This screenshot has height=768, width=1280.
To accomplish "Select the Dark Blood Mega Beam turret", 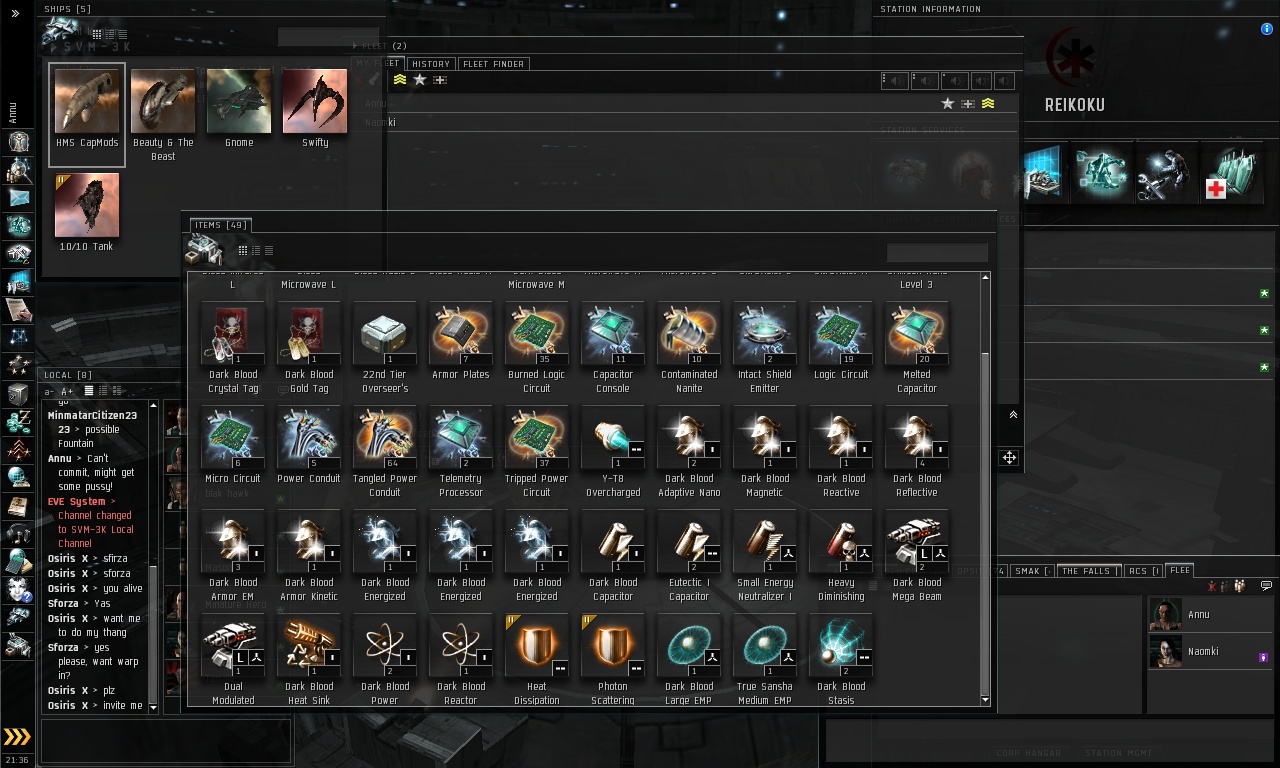I will point(917,555).
